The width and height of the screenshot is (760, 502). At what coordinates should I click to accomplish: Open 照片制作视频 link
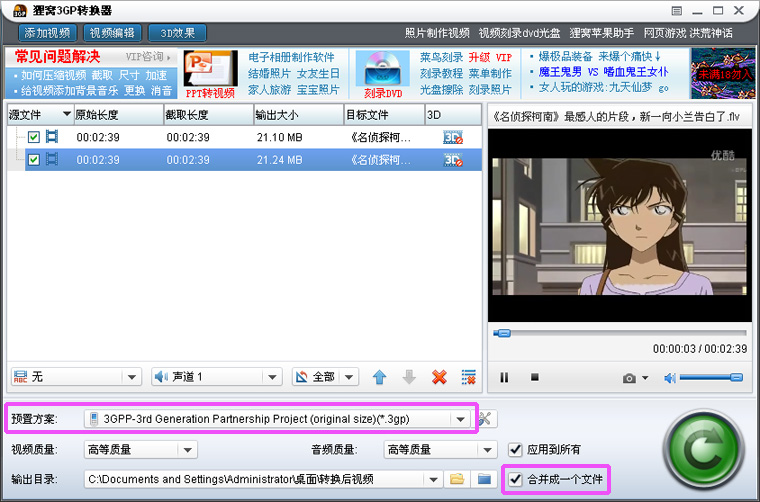(437, 33)
